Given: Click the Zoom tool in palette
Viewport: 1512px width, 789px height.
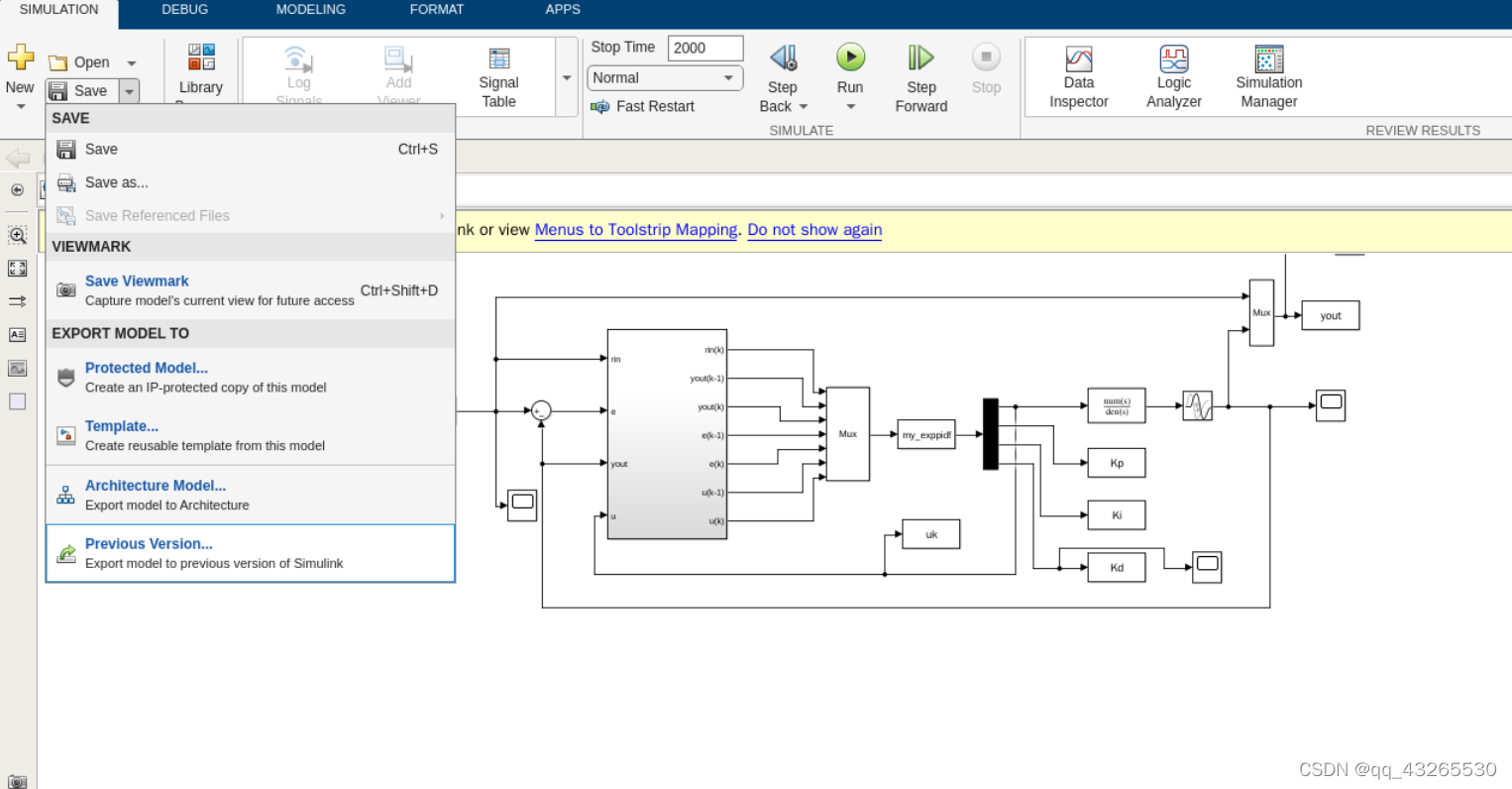Looking at the screenshot, I should (17, 235).
